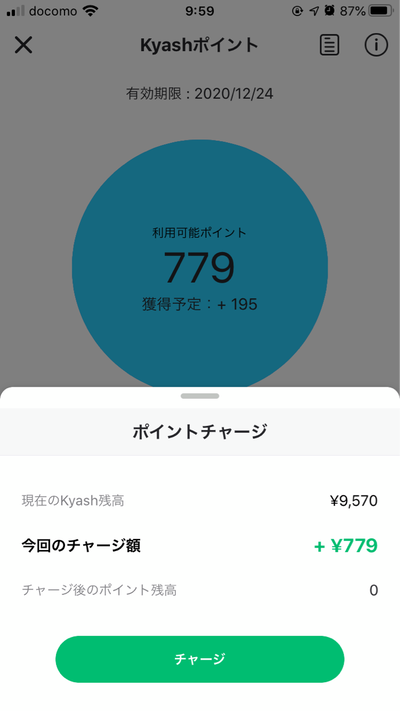Tap the 有効期限 2020/12/24 label
The image size is (400, 711).
click(x=200, y=94)
